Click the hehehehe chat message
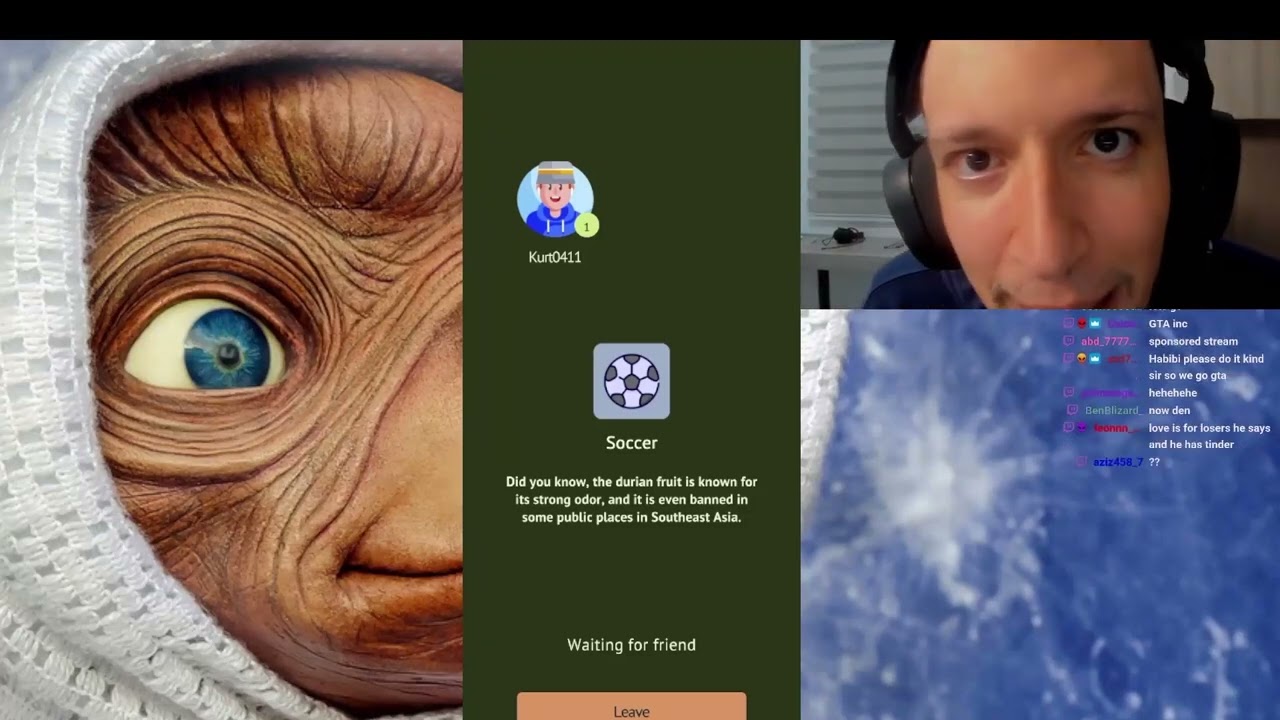The image size is (1280, 720). tap(1172, 393)
